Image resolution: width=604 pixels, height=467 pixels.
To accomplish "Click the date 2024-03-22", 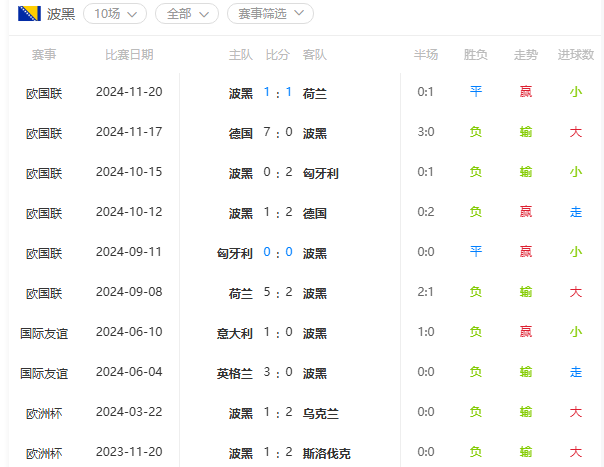I will (x=129, y=412).
